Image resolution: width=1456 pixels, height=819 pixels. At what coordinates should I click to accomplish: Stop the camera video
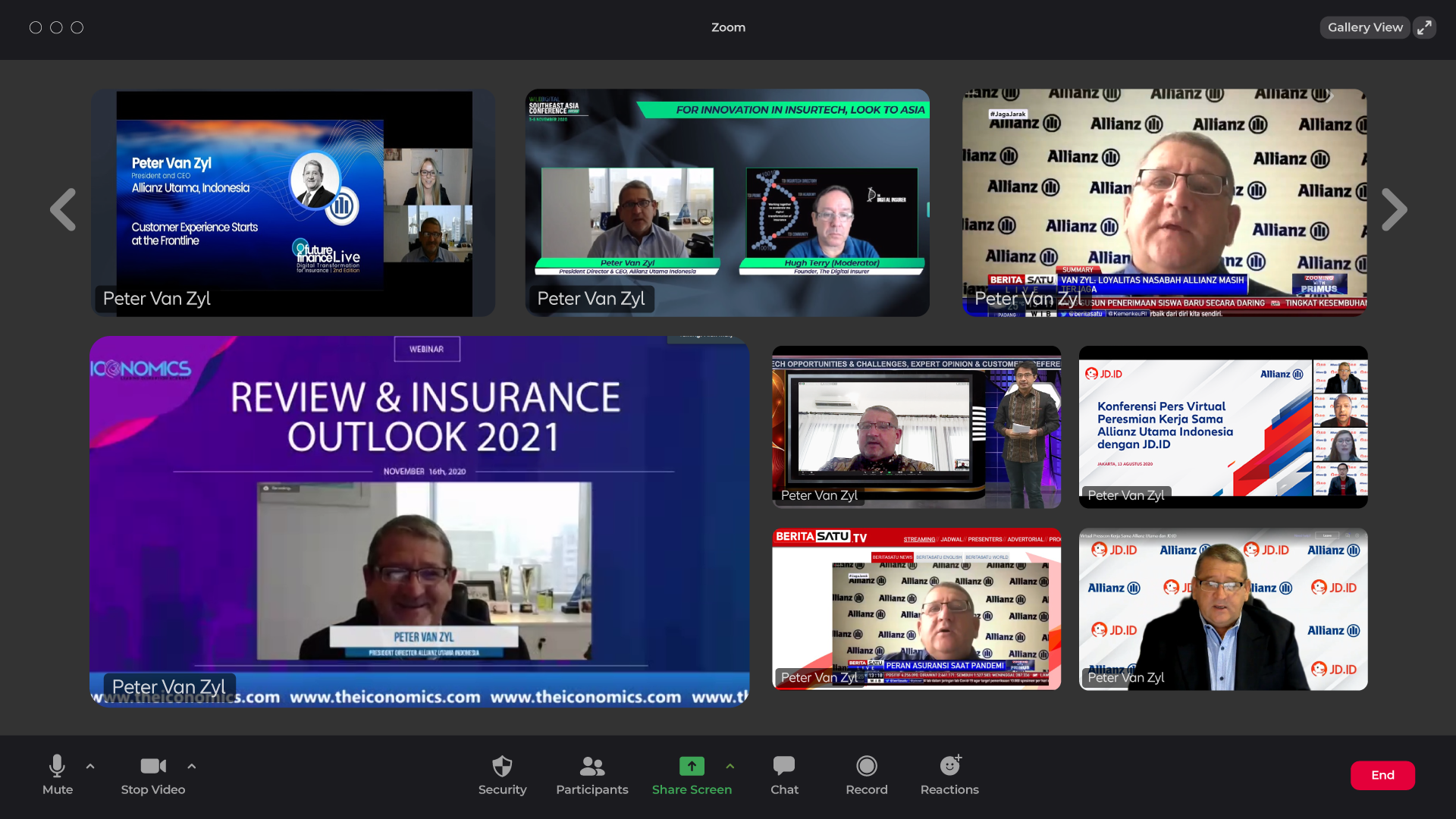click(x=153, y=775)
